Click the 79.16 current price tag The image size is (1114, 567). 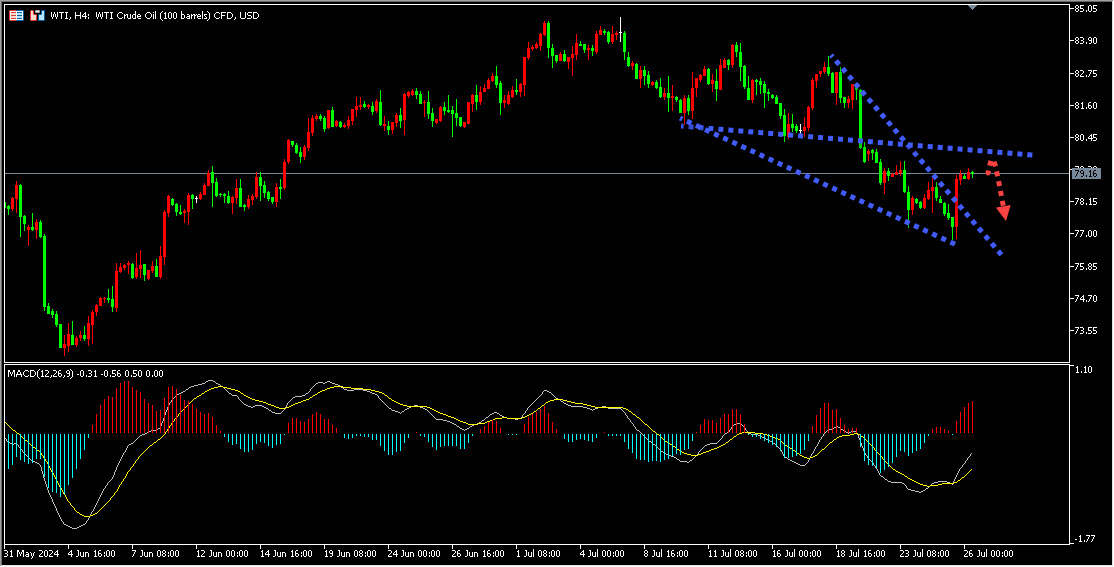1085,174
